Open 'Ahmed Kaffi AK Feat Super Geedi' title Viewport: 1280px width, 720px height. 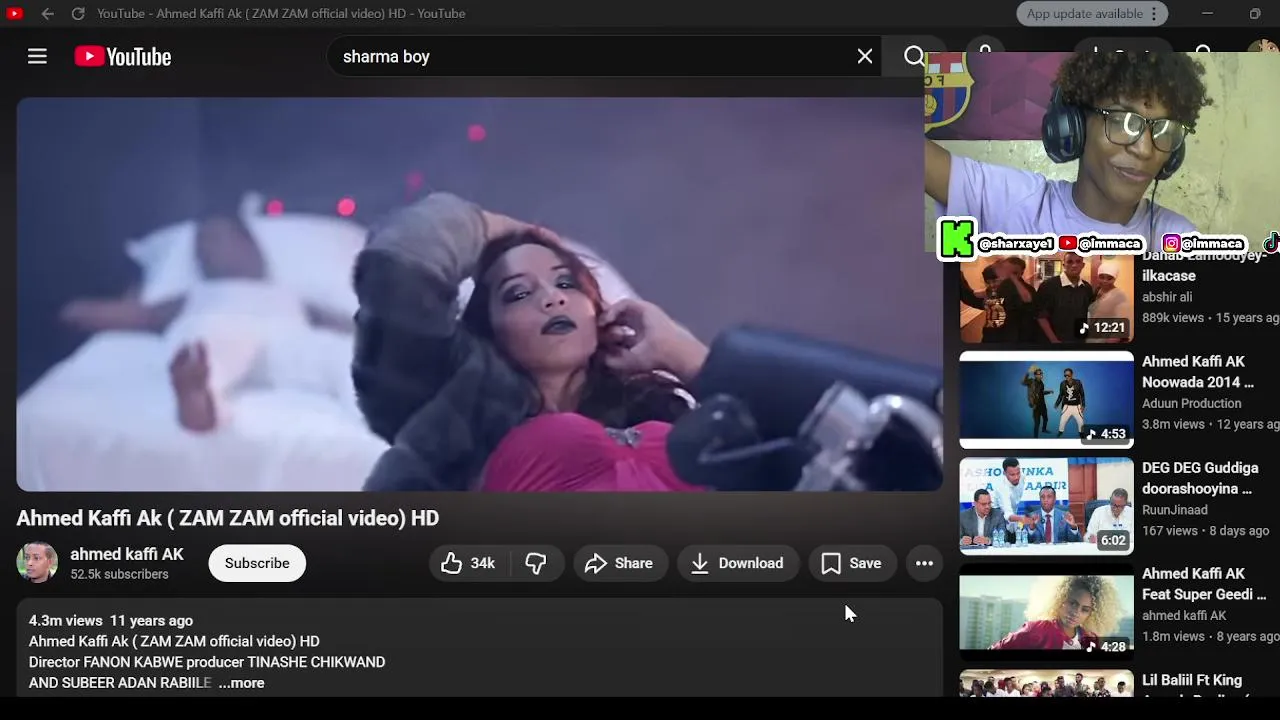tap(1204, 584)
